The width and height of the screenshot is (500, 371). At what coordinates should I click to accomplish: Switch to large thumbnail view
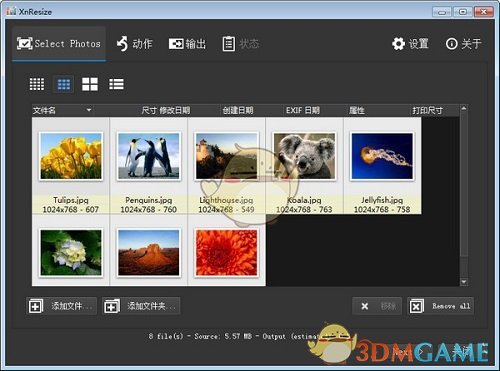90,84
